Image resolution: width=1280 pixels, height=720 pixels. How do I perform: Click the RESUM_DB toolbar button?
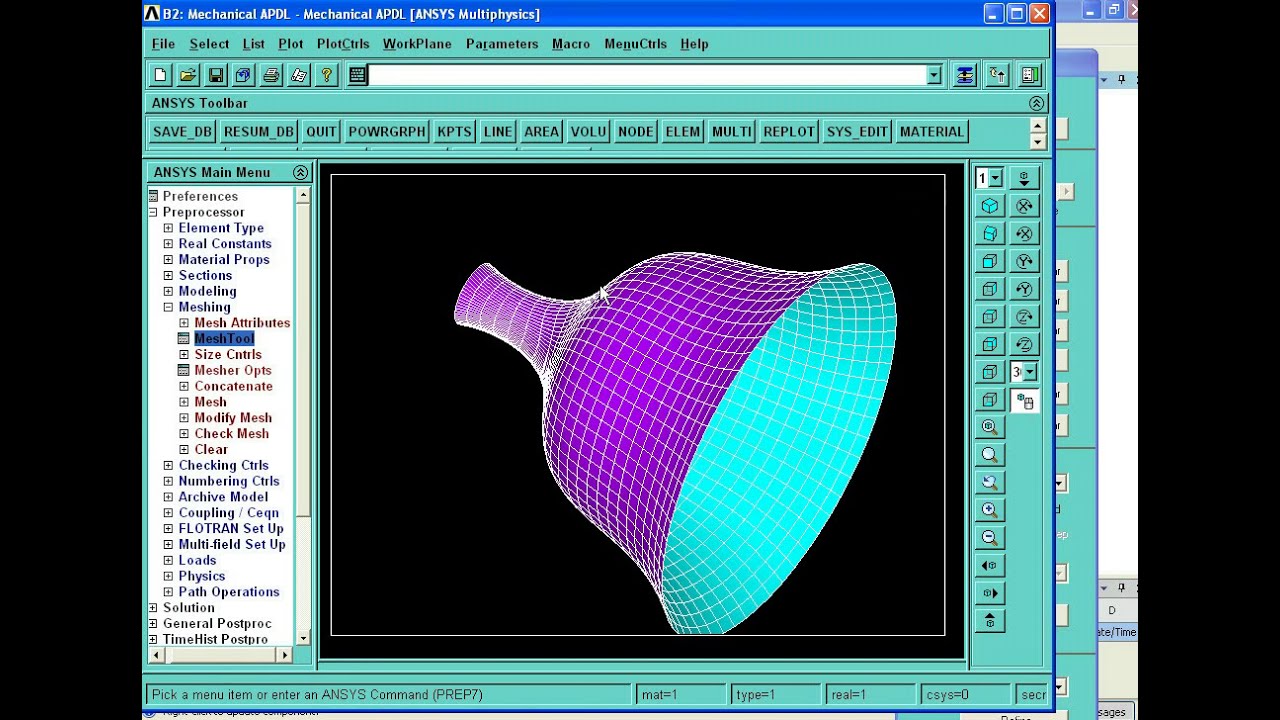click(259, 132)
